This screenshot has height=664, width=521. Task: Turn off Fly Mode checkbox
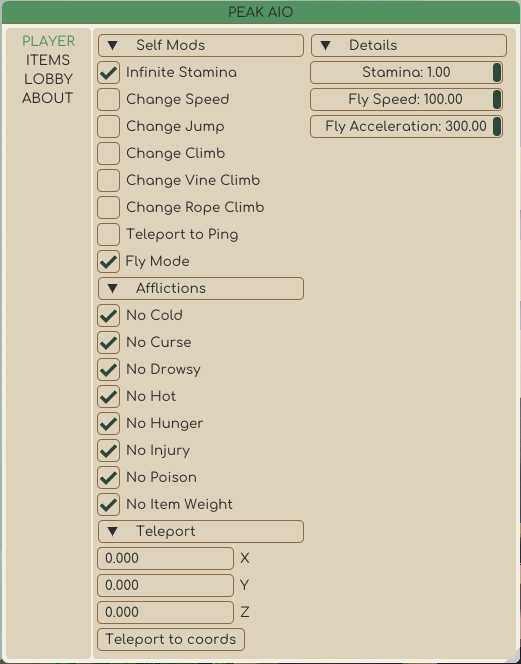[108, 262]
